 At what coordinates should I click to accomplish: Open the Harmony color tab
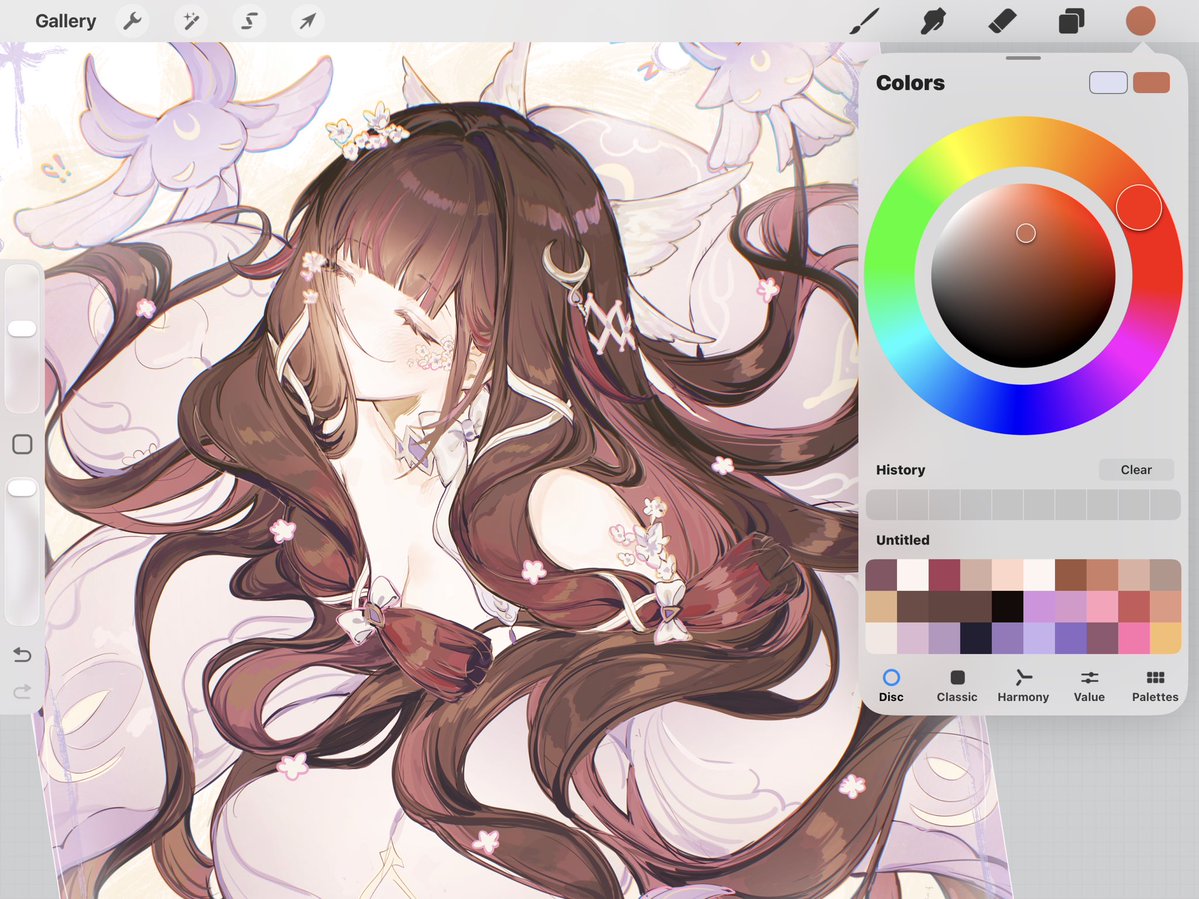tap(1022, 686)
